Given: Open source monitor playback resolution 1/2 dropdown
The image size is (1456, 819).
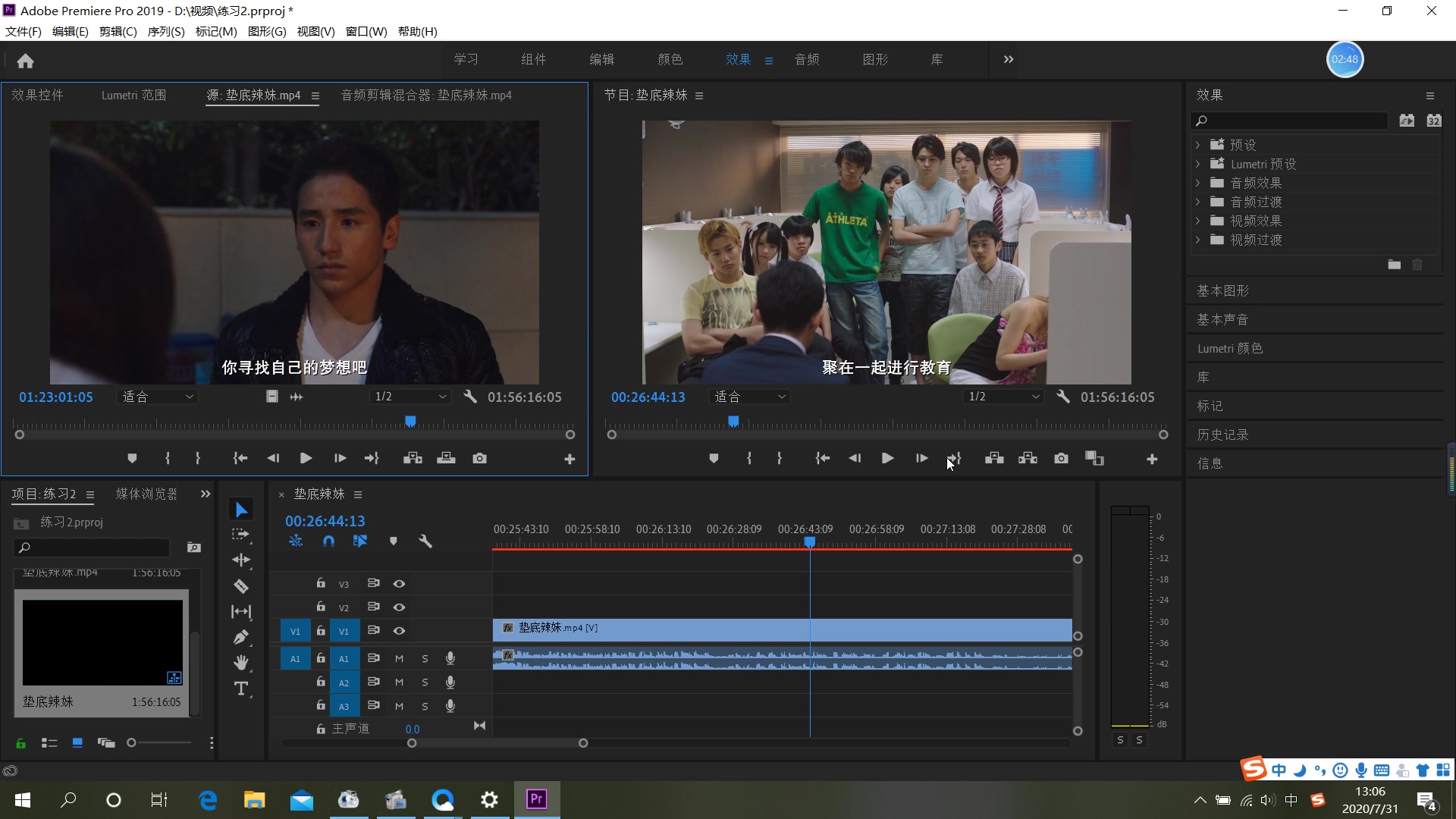Looking at the screenshot, I should coord(410,397).
